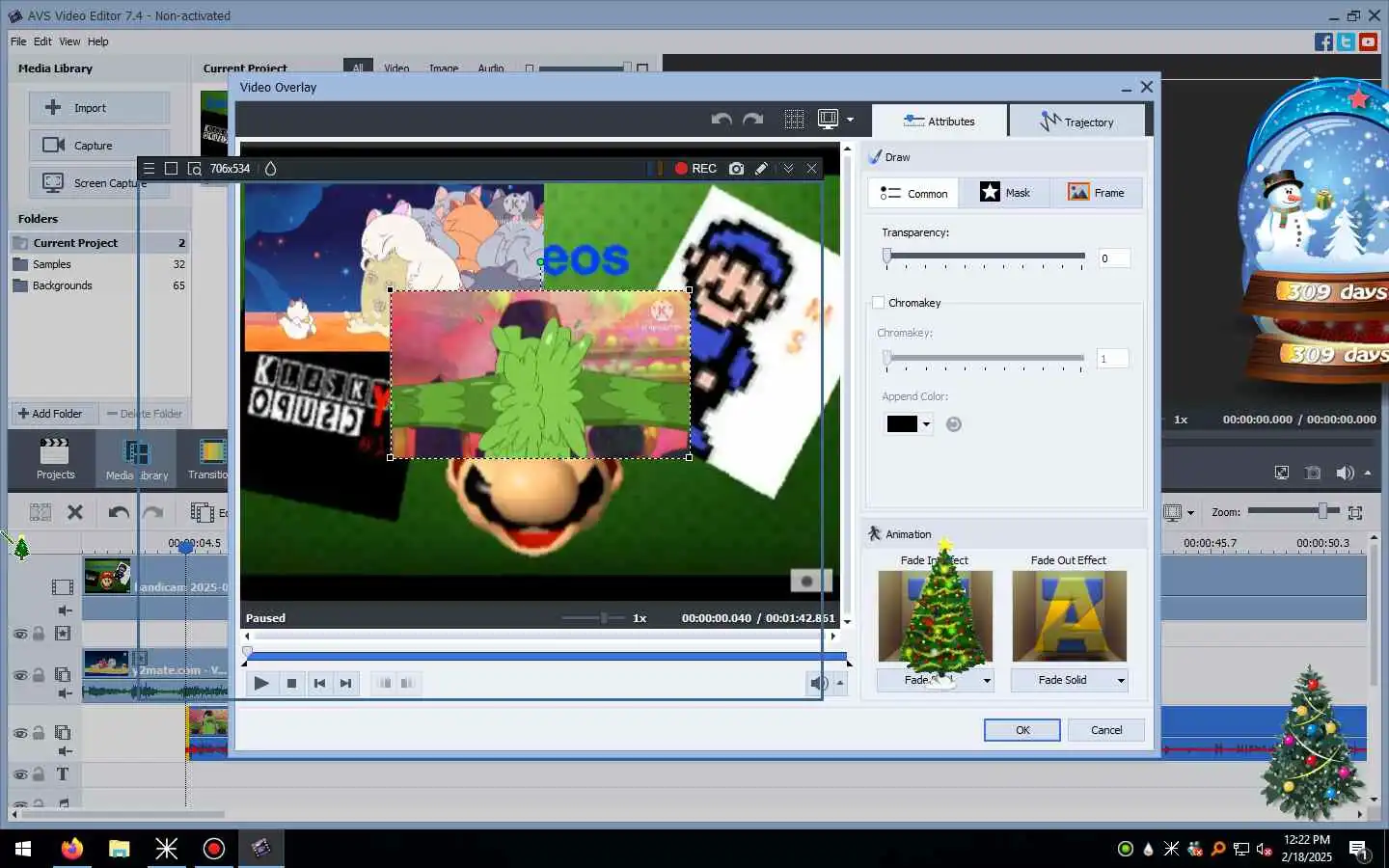Click the Bandicam water drop icon
The width and height of the screenshot is (1389, 868).
[x=271, y=168]
